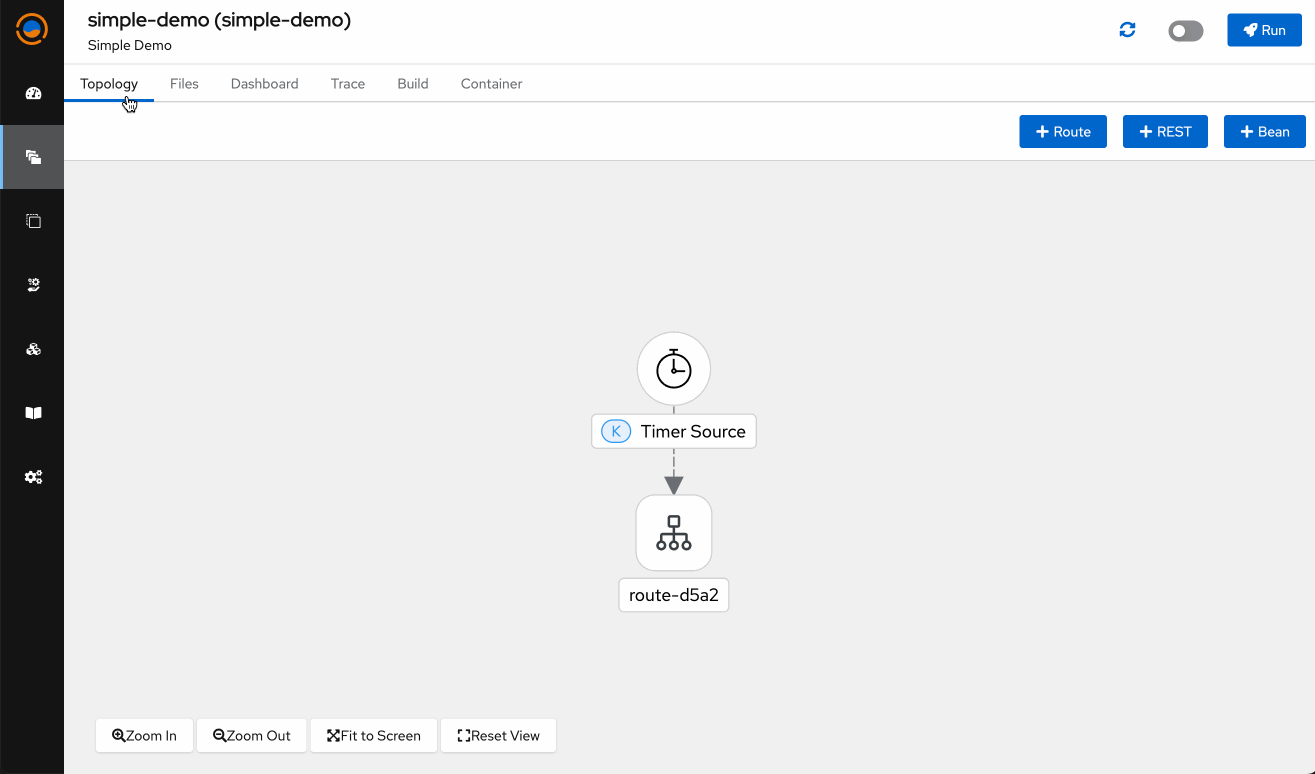
Task: Open the route-d5a2 node in the canvas
Action: coord(673,532)
